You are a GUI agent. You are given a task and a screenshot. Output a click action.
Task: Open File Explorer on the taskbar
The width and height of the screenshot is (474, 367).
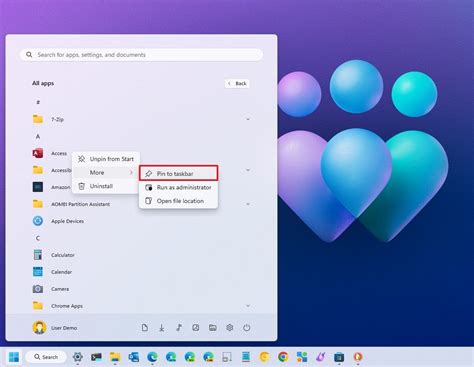(x=115, y=357)
